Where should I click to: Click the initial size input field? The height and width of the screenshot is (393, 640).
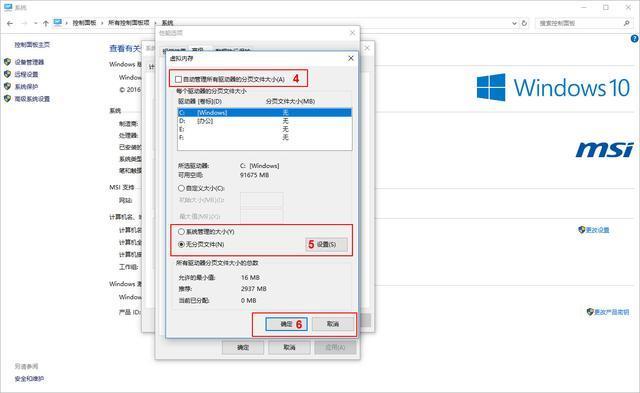[262, 200]
